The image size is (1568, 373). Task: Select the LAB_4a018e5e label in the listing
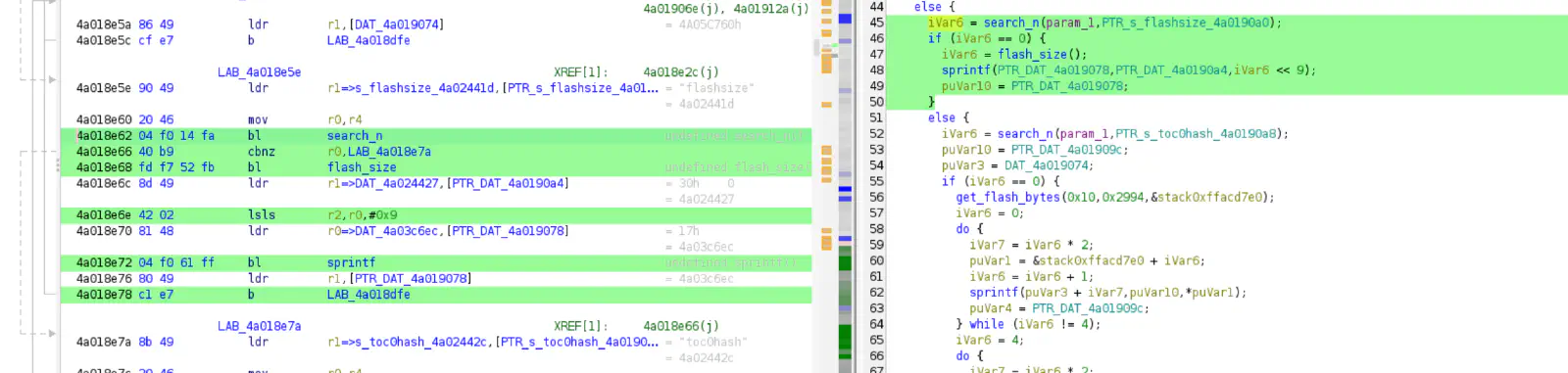pos(259,72)
